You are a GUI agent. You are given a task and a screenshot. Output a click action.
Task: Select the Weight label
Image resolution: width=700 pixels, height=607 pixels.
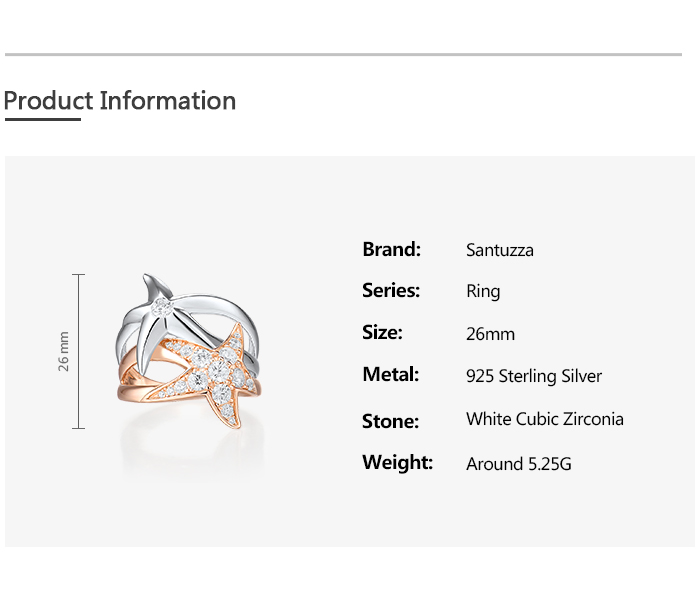397,462
